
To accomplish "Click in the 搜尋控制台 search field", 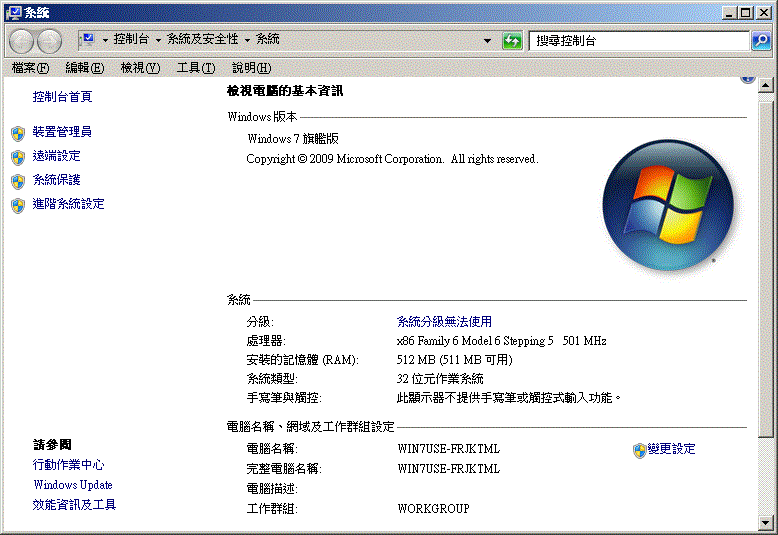I will (x=638, y=41).
